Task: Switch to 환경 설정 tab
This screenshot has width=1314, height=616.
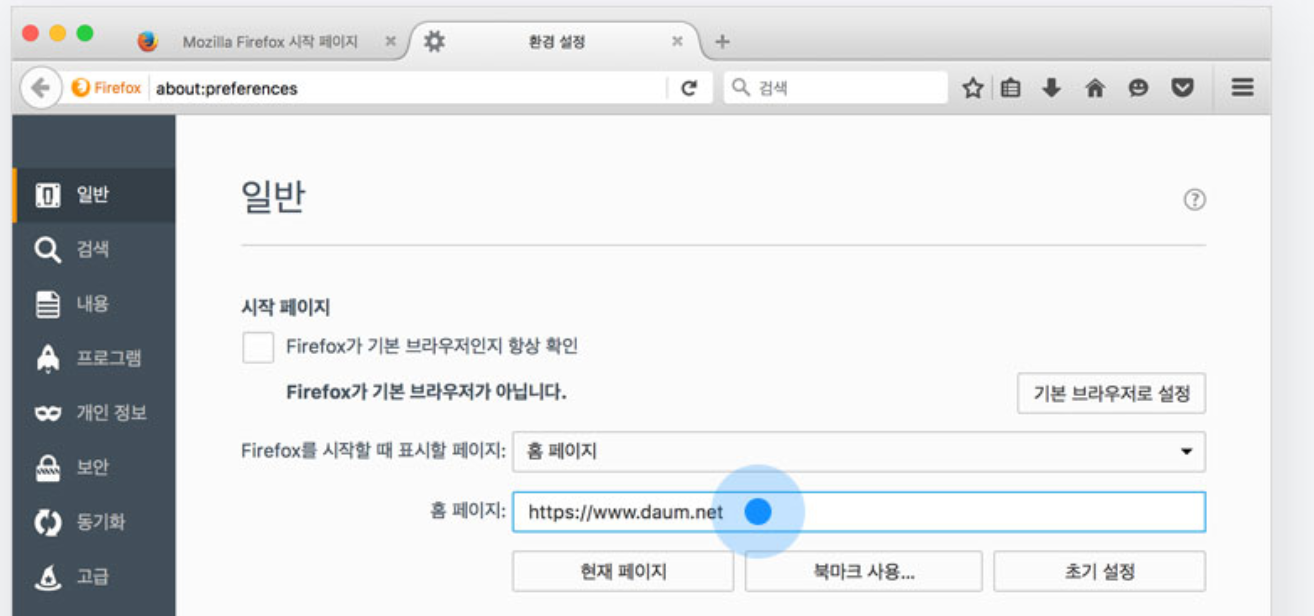Action: coord(556,42)
